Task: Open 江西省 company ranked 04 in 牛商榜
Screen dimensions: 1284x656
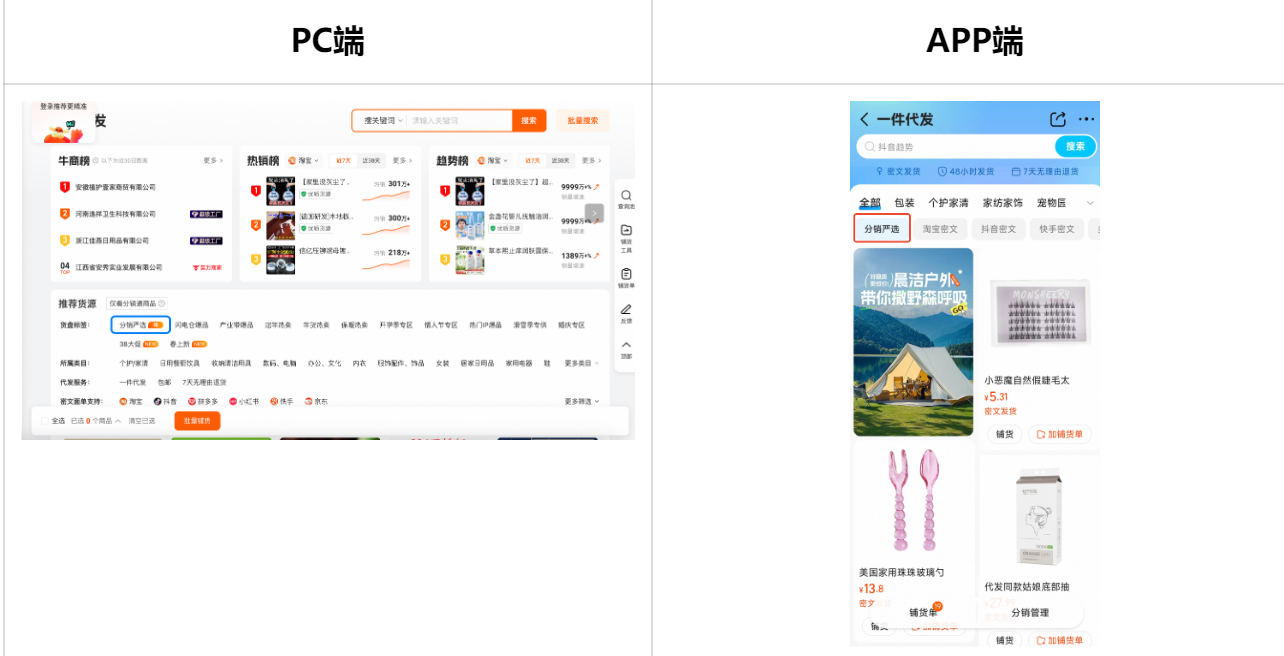Action: 118,268
